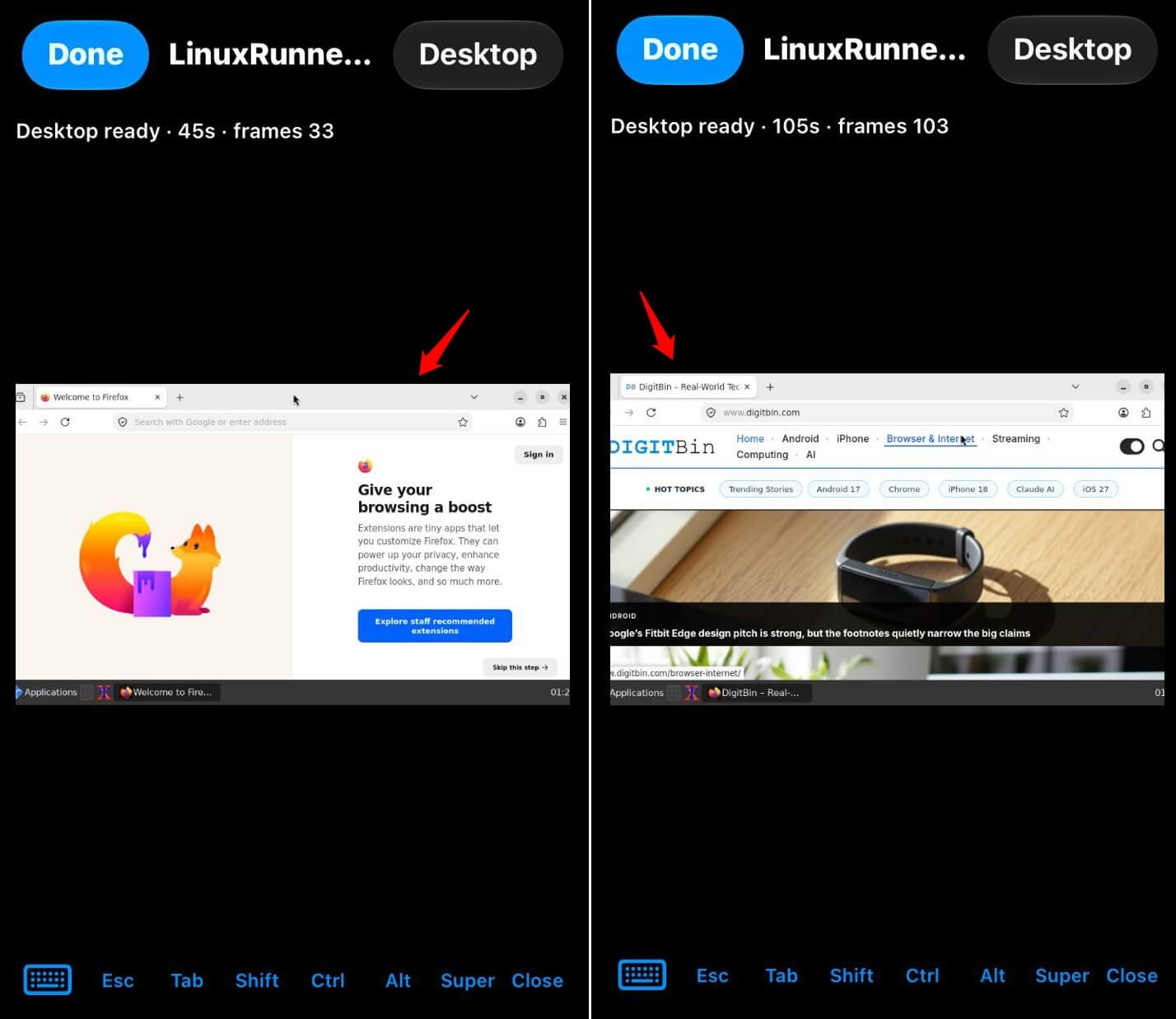Open the Applications menu under the DigitBin window
1176x1019 pixels.
pos(637,693)
